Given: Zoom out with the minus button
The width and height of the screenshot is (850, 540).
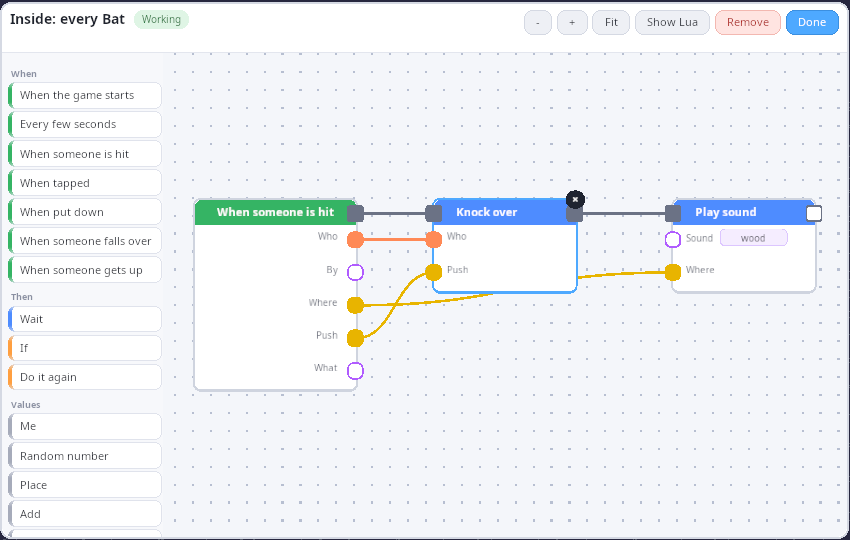Looking at the screenshot, I should click(538, 22).
